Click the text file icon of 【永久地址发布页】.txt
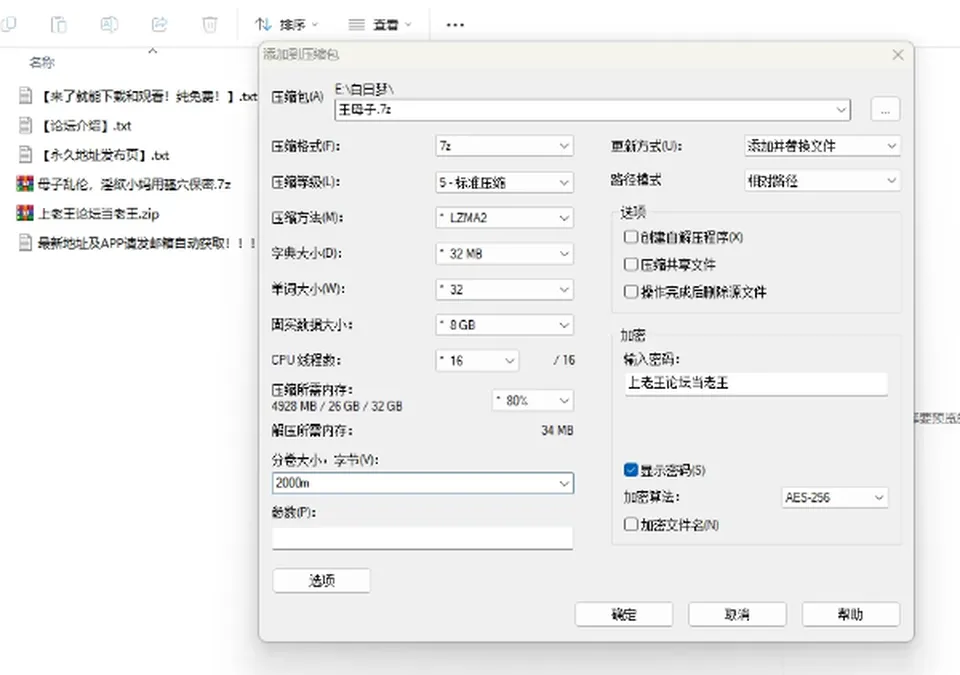The image size is (960, 675). [x=25, y=154]
